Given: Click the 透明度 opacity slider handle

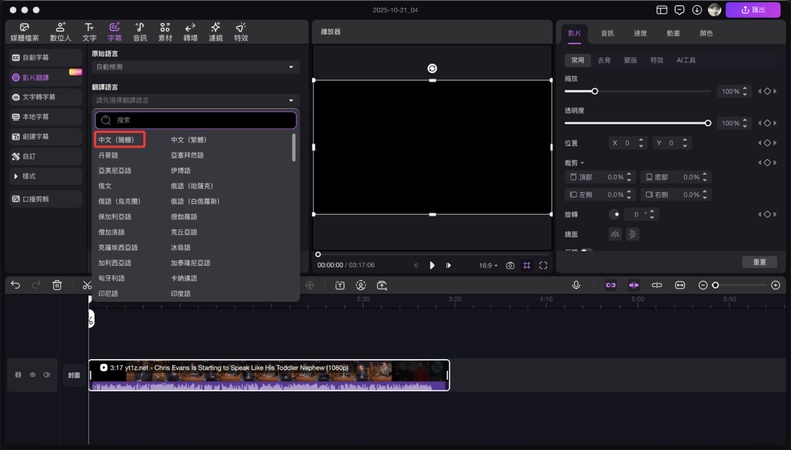Looking at the screenshot, I should (708, 123).
